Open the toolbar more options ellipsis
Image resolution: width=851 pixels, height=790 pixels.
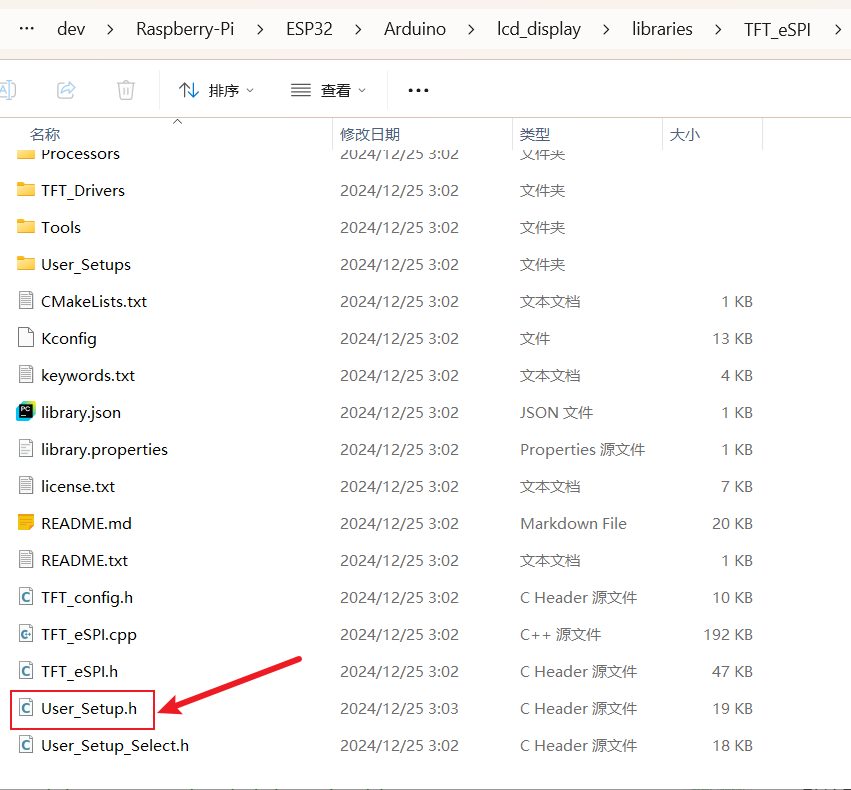pyautogui.click(x=418, y=90)
